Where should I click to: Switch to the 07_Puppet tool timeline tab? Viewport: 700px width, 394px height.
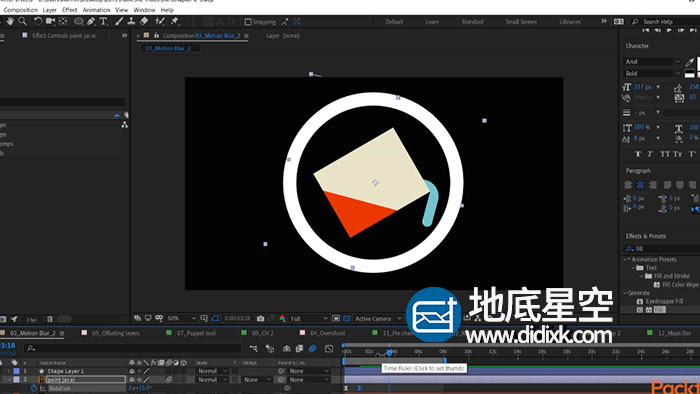[x=196, y=333]
